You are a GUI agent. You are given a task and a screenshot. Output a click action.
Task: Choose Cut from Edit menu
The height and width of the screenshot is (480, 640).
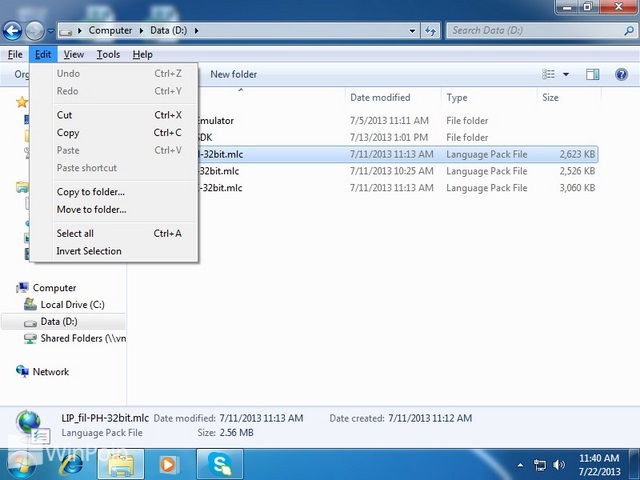114,115
